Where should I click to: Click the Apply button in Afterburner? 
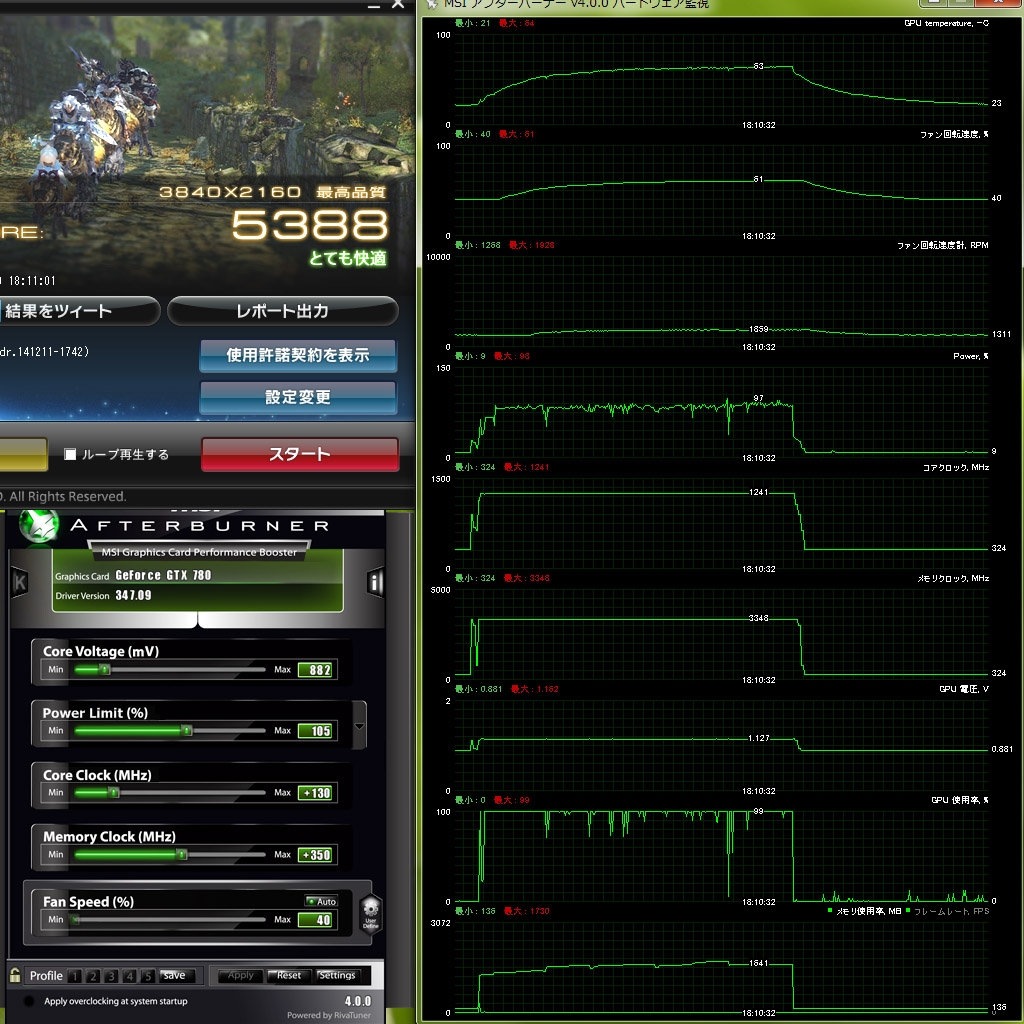[x=240, y=976]
